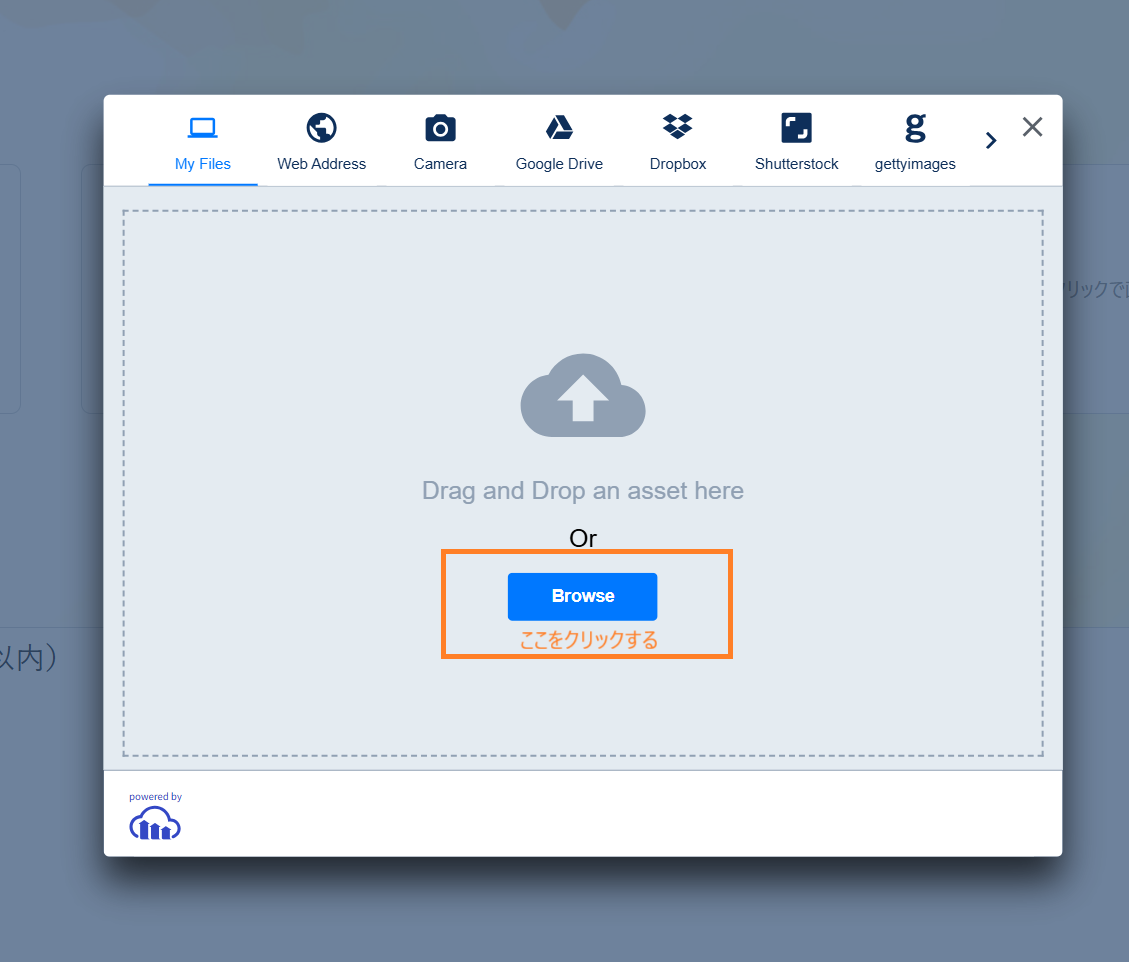Click the Dropbox box logo icon

(x=678, y=127)
